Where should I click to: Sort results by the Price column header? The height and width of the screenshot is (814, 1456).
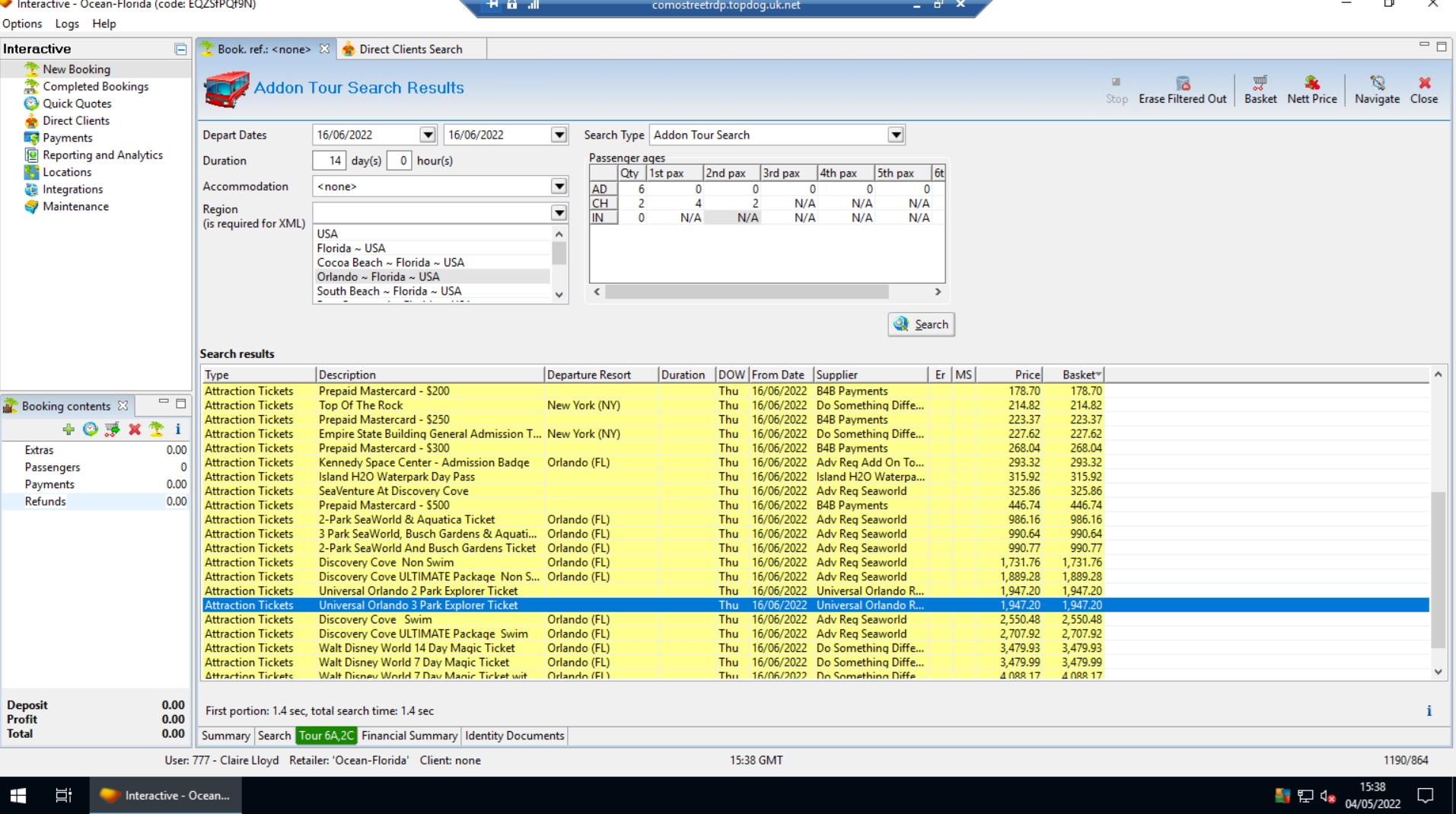[x=1008, y=375]
